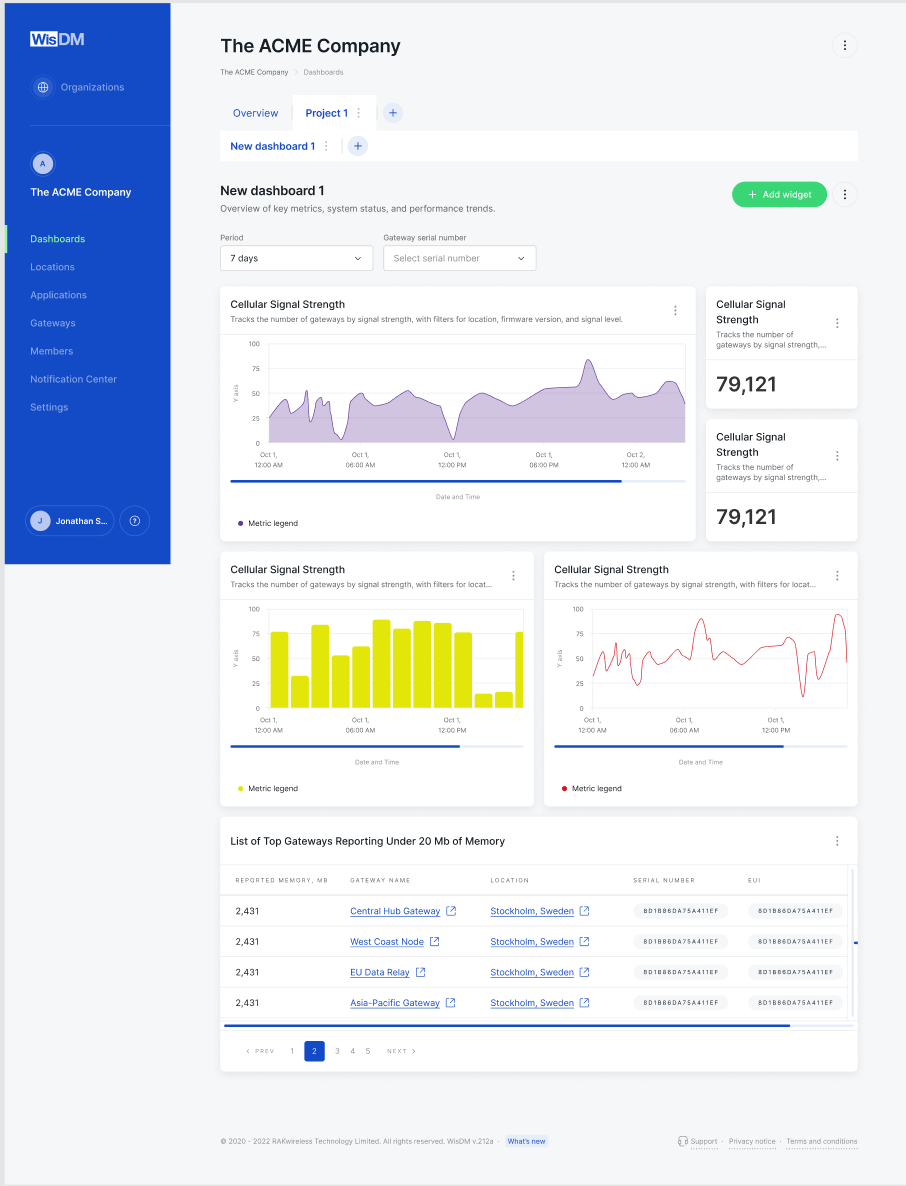Viewport: 906px width, 1186px height.
Task: Select the Project 1 tab
Action: (x=327, y=113)
